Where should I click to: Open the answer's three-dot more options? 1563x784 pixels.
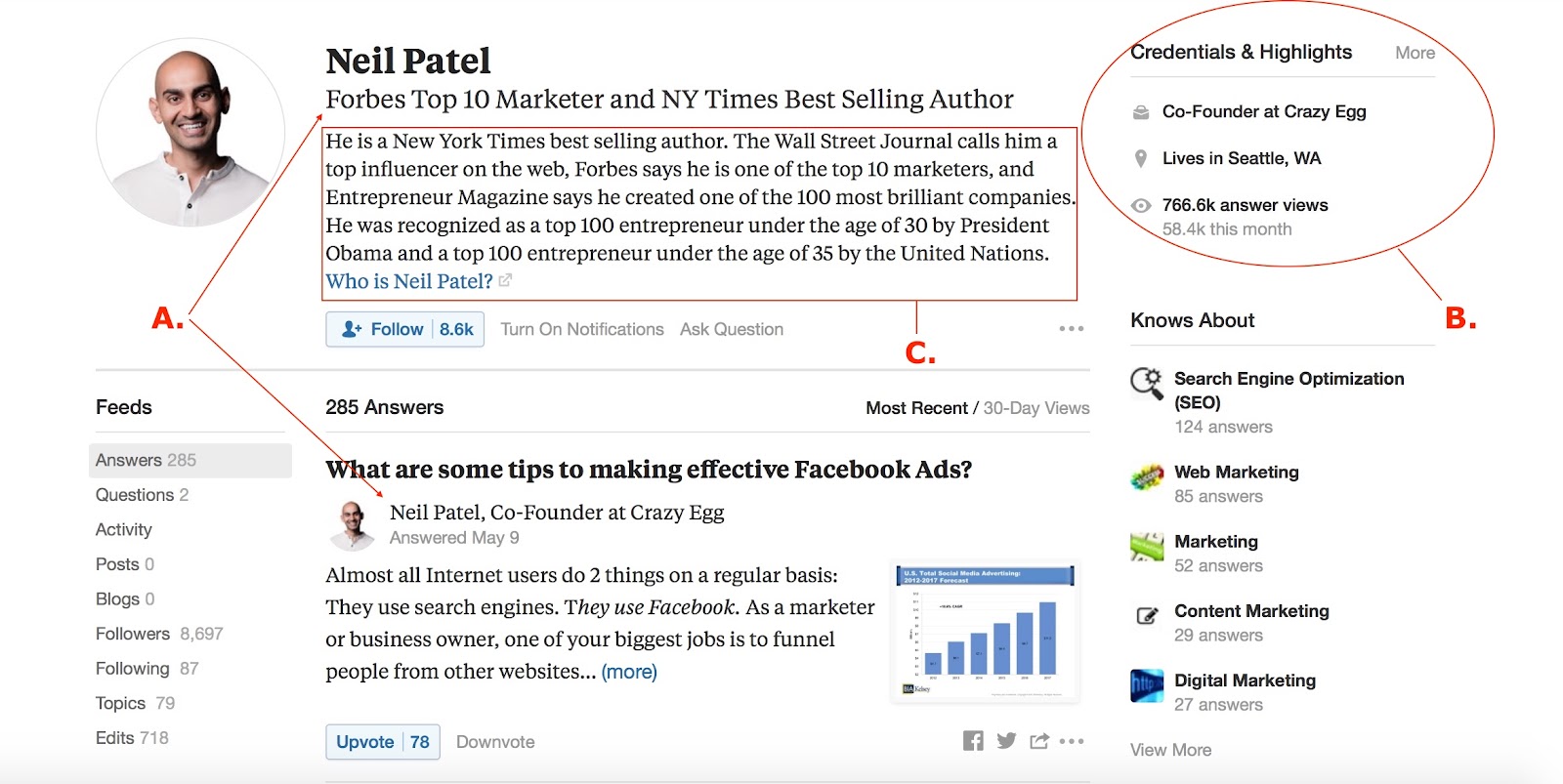coord(1072,741)
